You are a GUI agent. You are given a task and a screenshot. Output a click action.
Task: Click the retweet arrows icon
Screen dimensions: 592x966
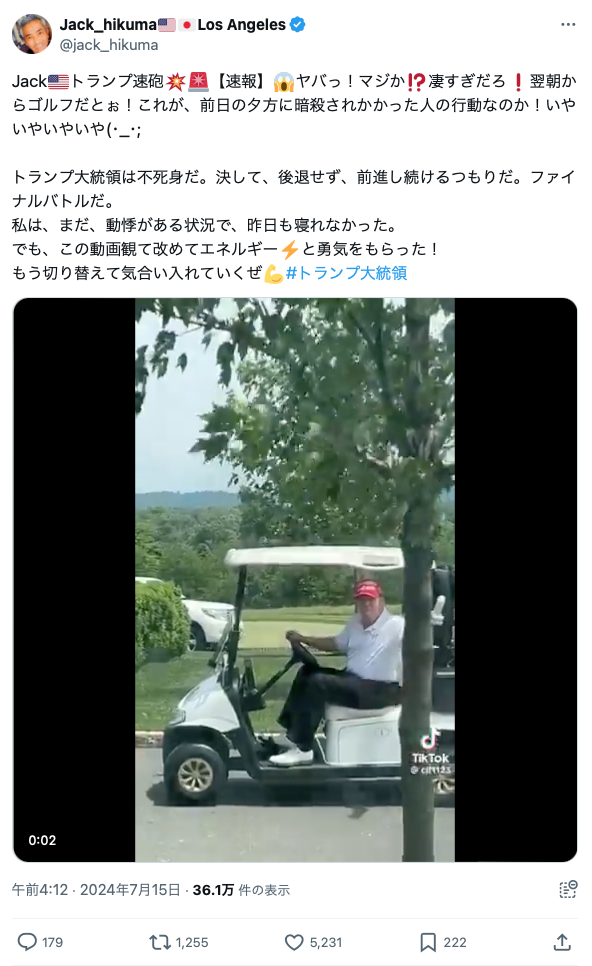159,941
